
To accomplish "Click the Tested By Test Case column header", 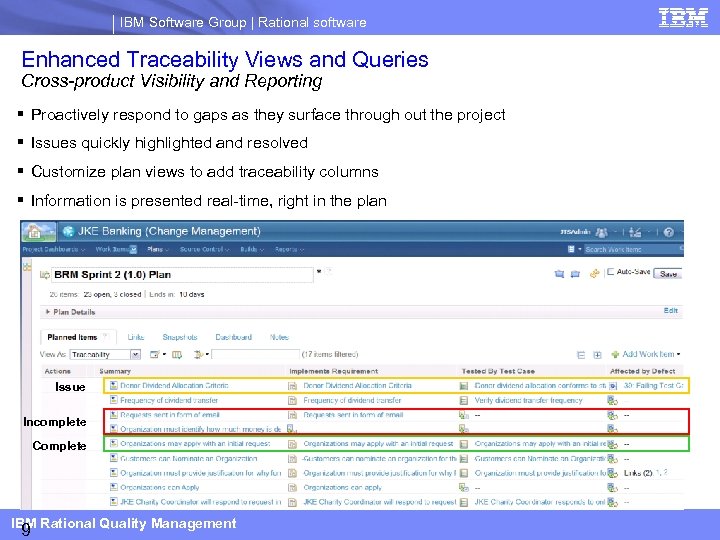I will [498, 371].
